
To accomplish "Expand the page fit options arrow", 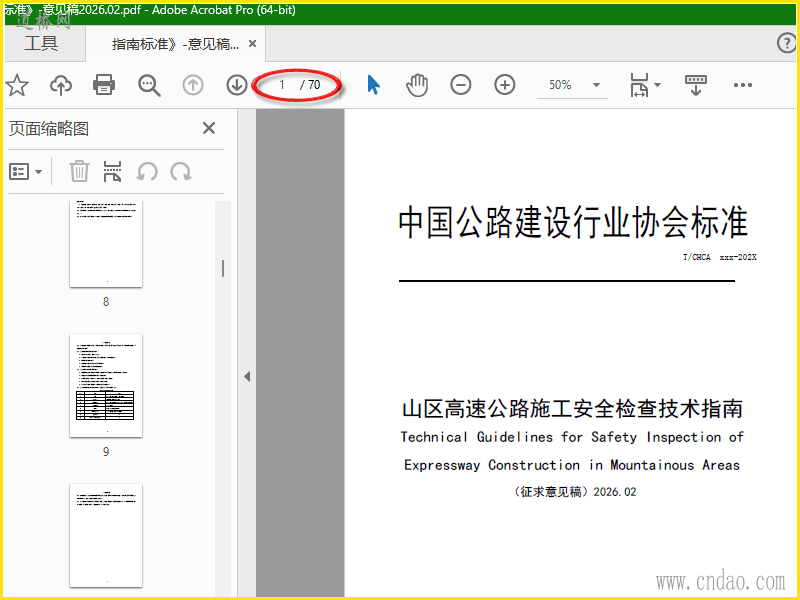I will (x=657, y=85).
